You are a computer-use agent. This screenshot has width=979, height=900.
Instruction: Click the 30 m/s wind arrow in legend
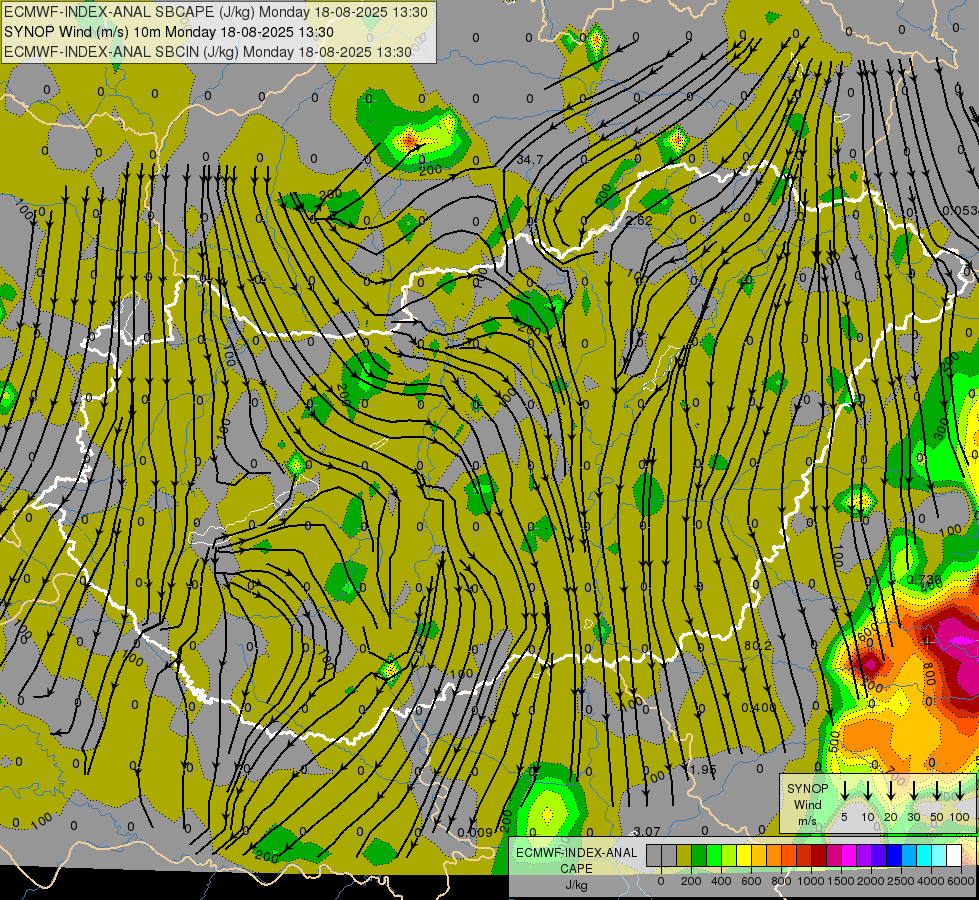(x=913, y=791)
